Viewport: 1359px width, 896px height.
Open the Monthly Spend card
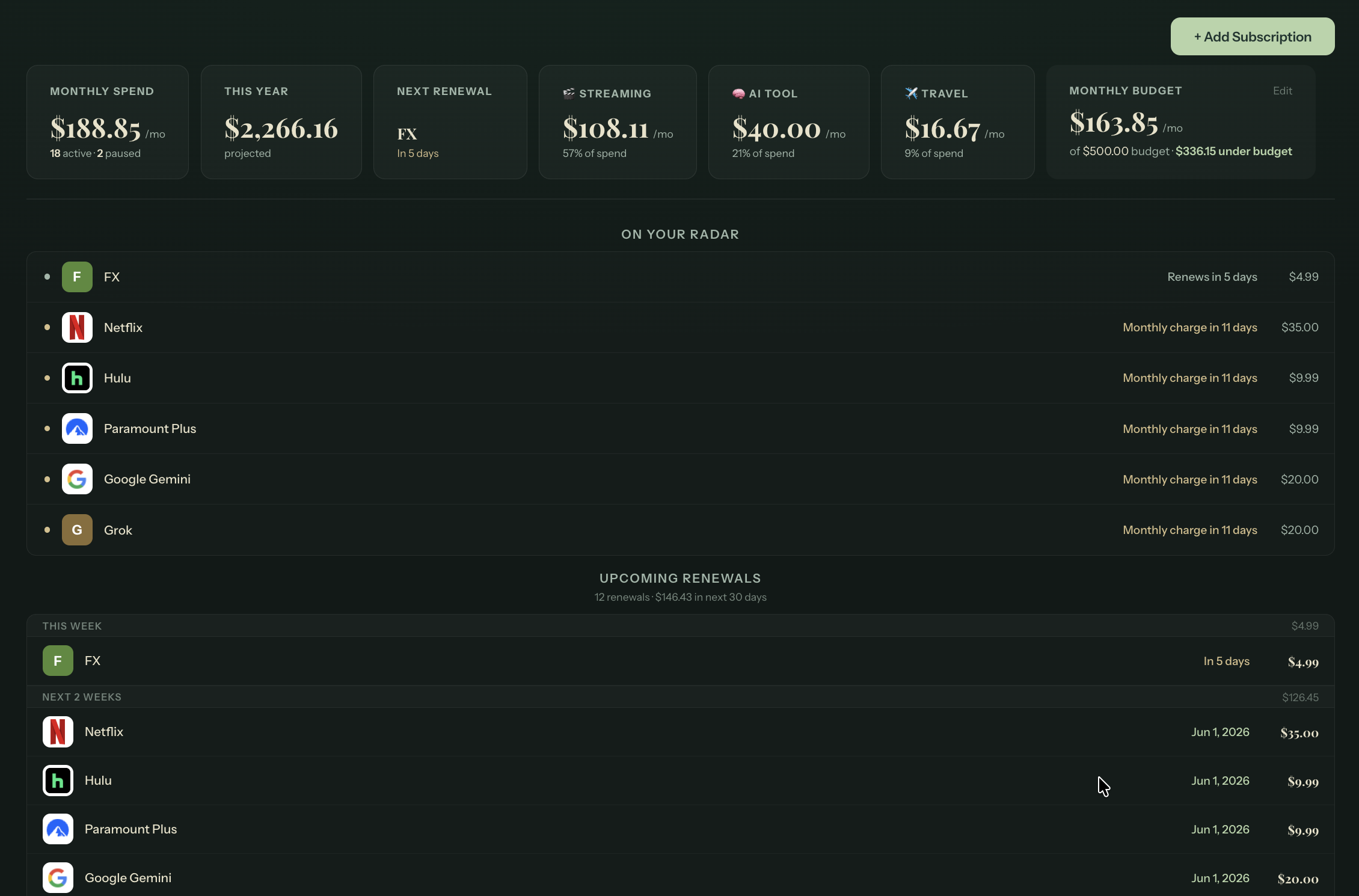[108, 122]
